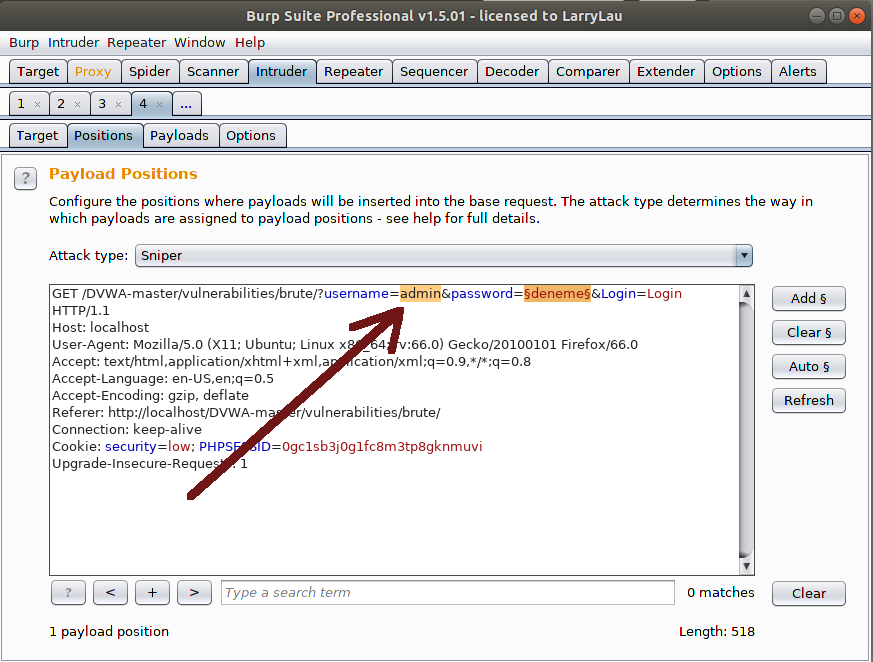The image size is (873, 662).
Task: Select Intruder attack tab 3
Action: [103, 104]
